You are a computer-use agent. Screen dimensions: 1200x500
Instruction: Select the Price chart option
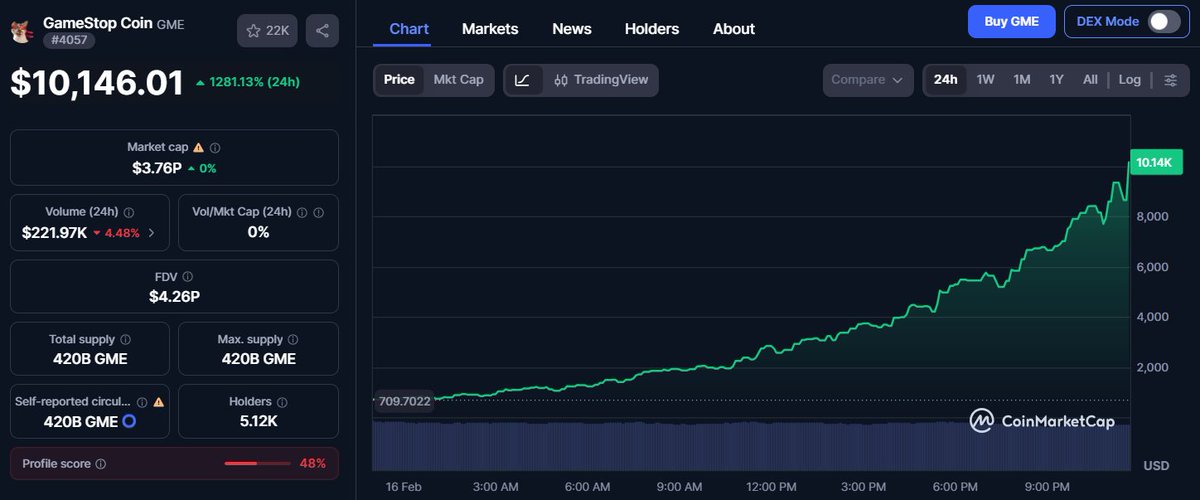click(x=399, y=80)
